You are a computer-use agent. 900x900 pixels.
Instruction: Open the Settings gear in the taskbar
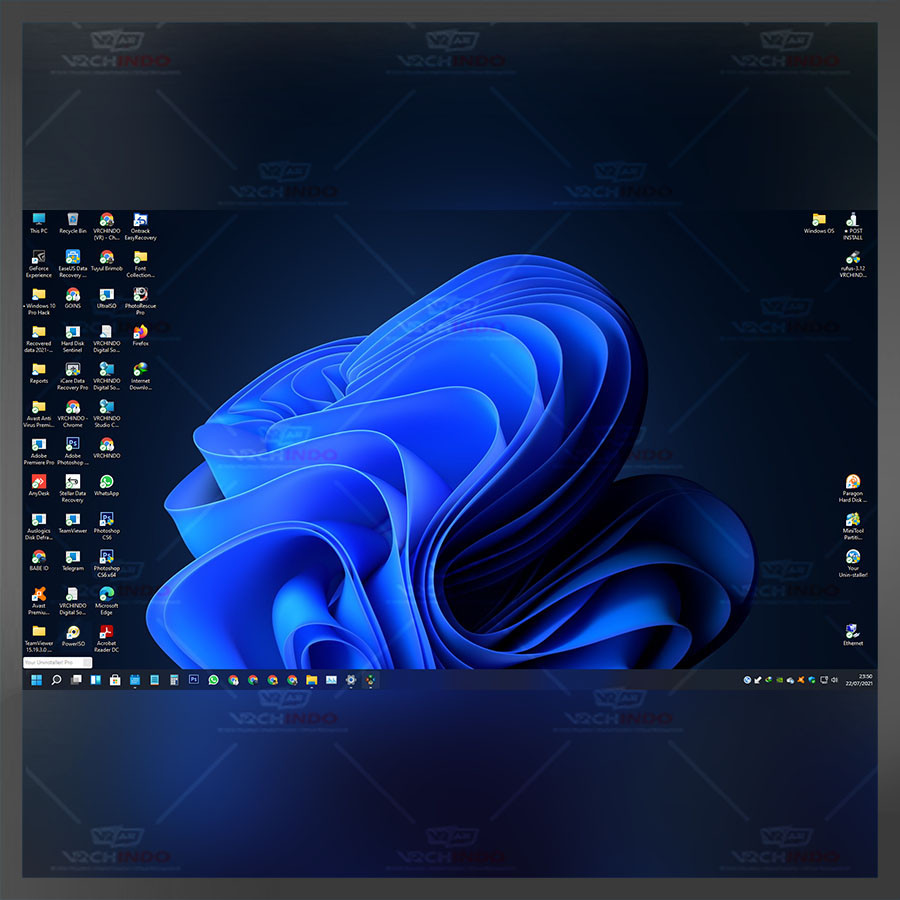351,680
